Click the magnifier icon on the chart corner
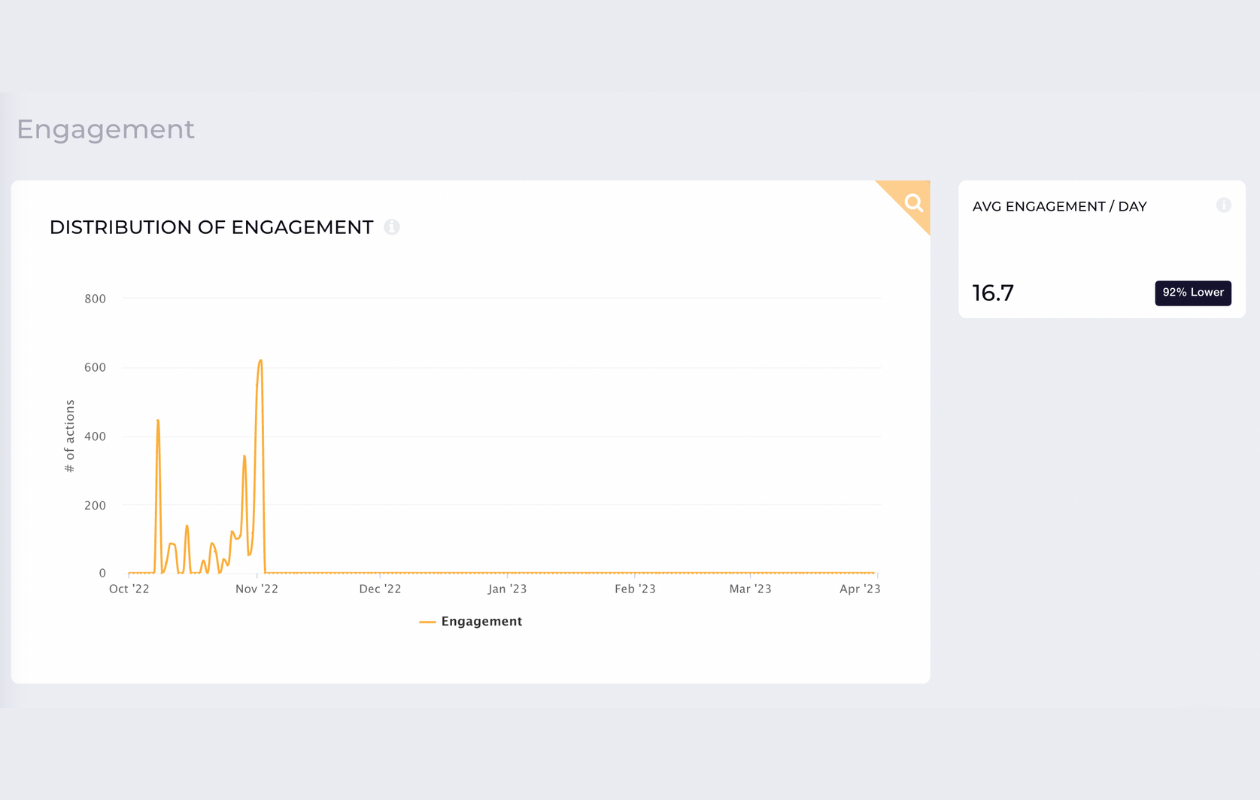Image resolution: width=1260 pixels, height=800 pixels. tap(913, 203)
